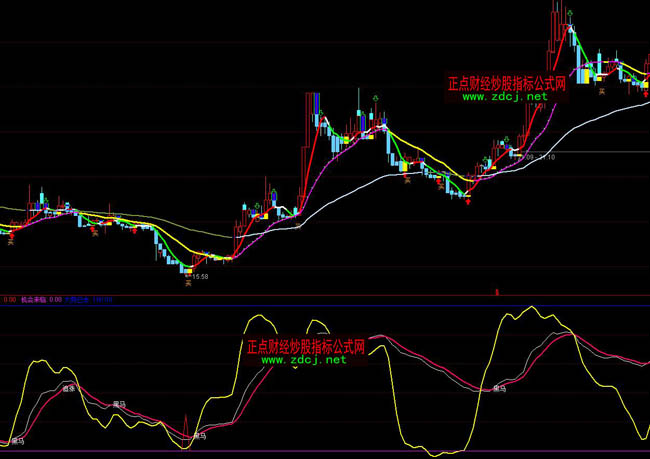Click the 15.58 low price label
The width and height of the screenshot is (650, 459).
200,275
